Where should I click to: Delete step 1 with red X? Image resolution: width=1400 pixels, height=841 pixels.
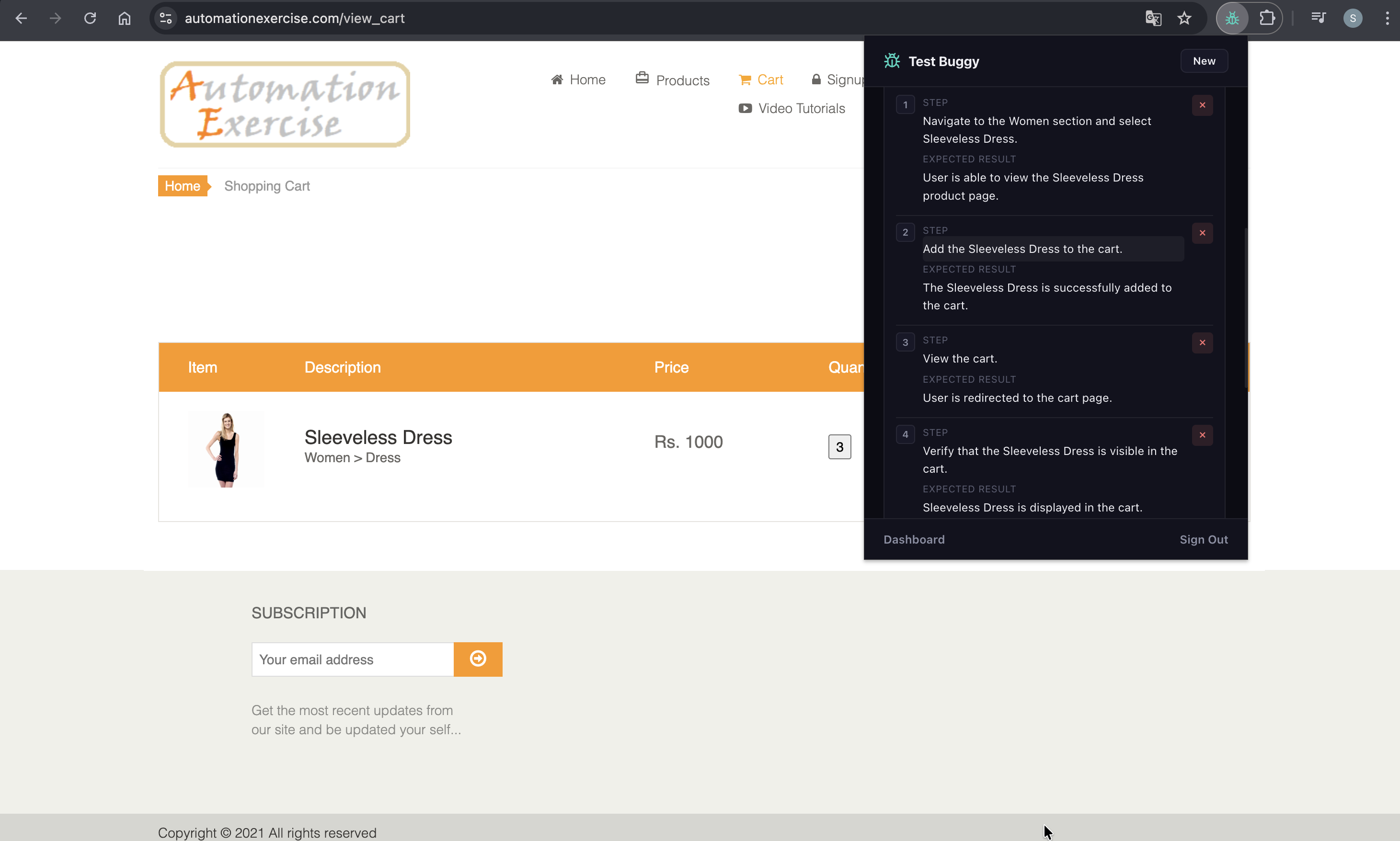[1202, 105]
